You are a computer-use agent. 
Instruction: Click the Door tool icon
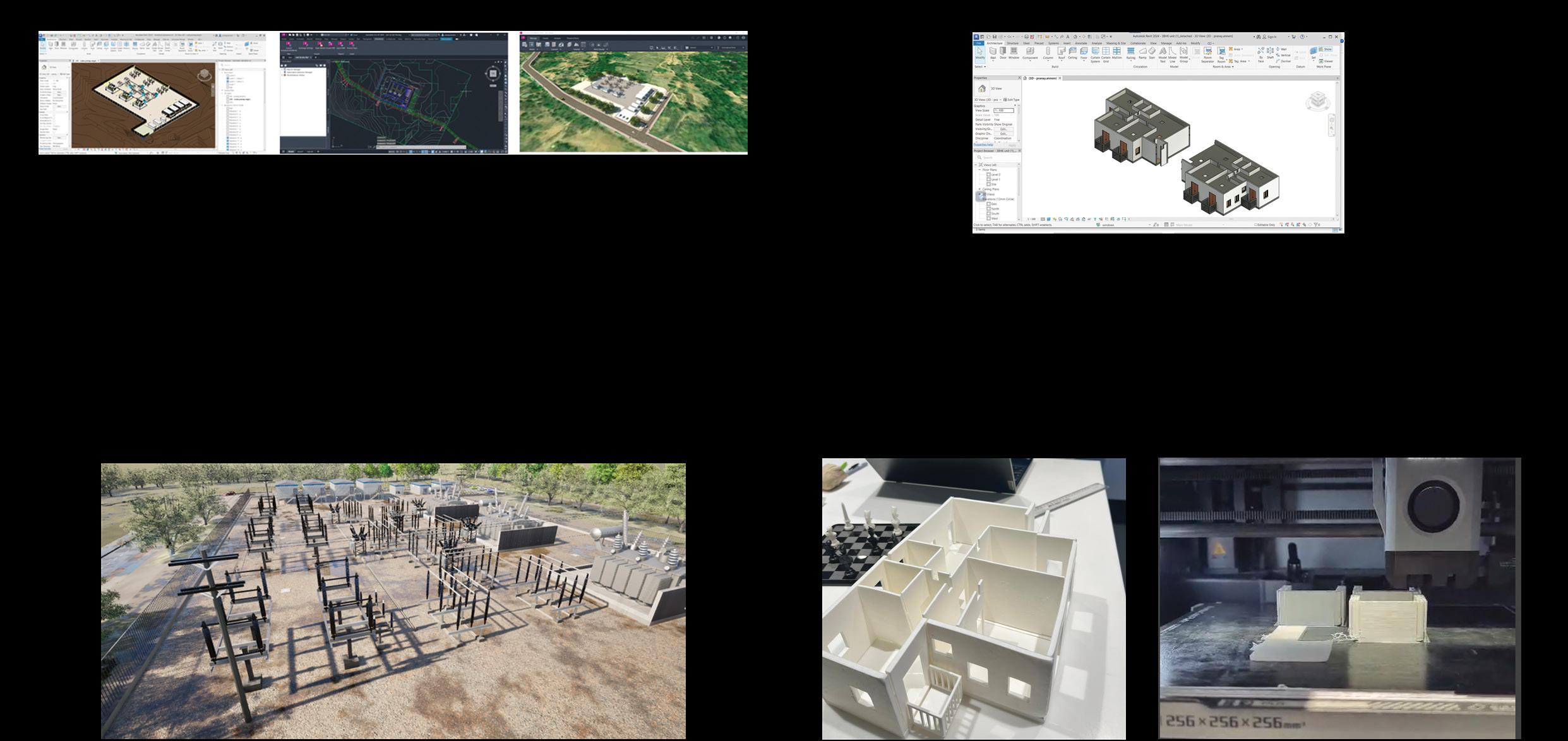1003,51
